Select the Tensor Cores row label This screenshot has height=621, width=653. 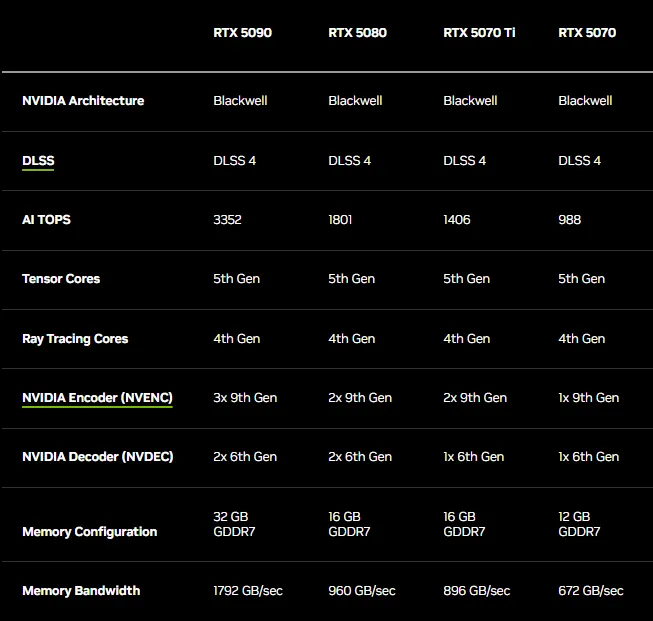point(61,278)
